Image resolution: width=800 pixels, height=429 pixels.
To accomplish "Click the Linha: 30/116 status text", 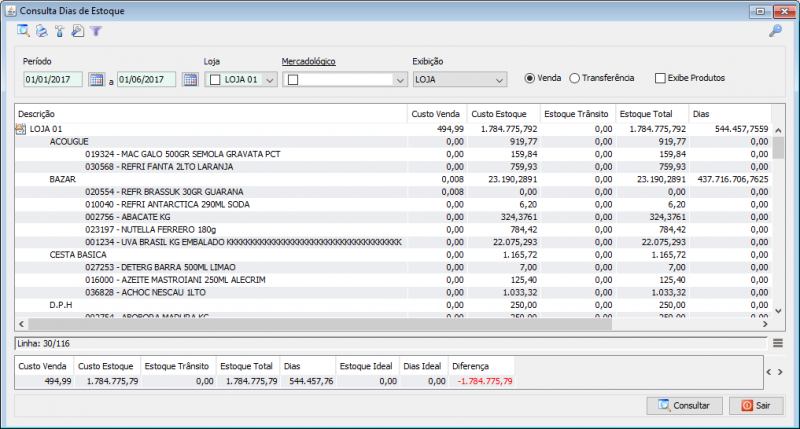I will 43,343.
